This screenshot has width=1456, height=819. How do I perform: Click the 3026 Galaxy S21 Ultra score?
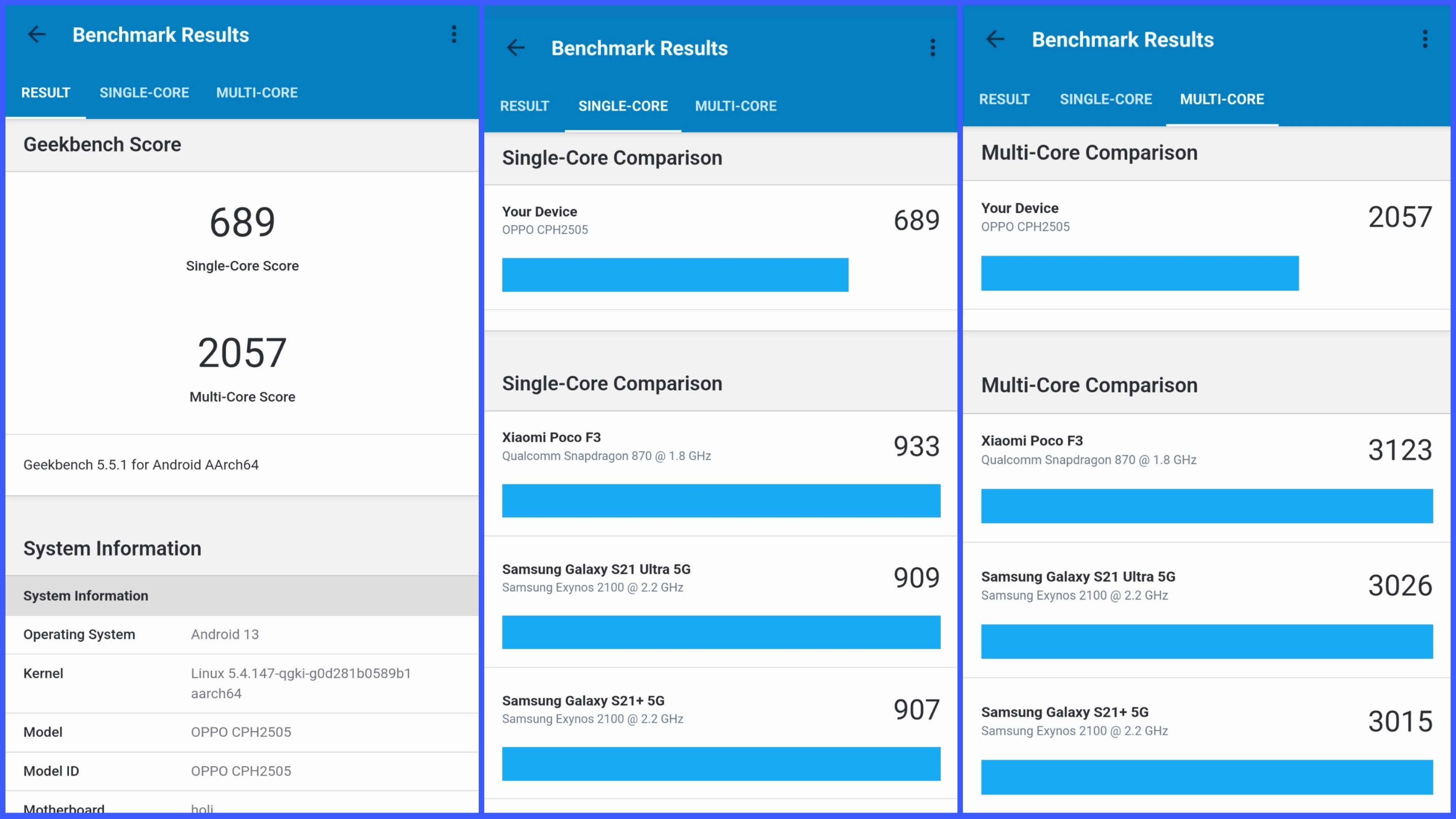1400,585
